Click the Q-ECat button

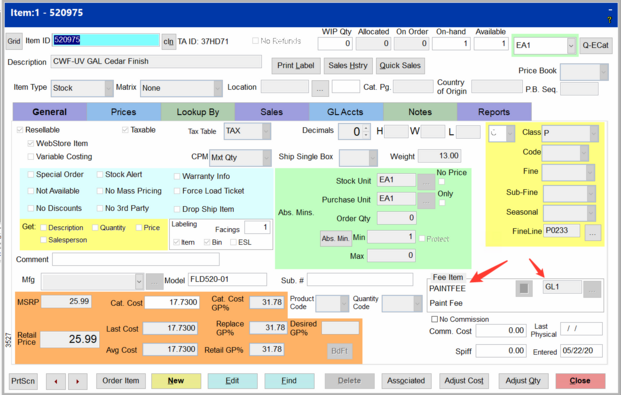point(595,46)
